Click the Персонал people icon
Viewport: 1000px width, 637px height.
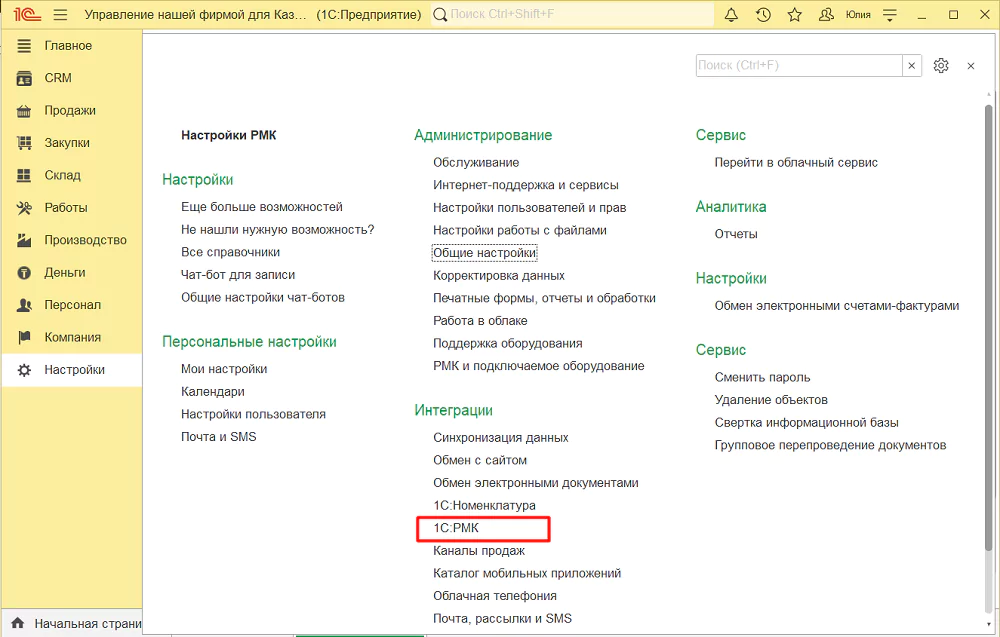(x=24, y=305)
